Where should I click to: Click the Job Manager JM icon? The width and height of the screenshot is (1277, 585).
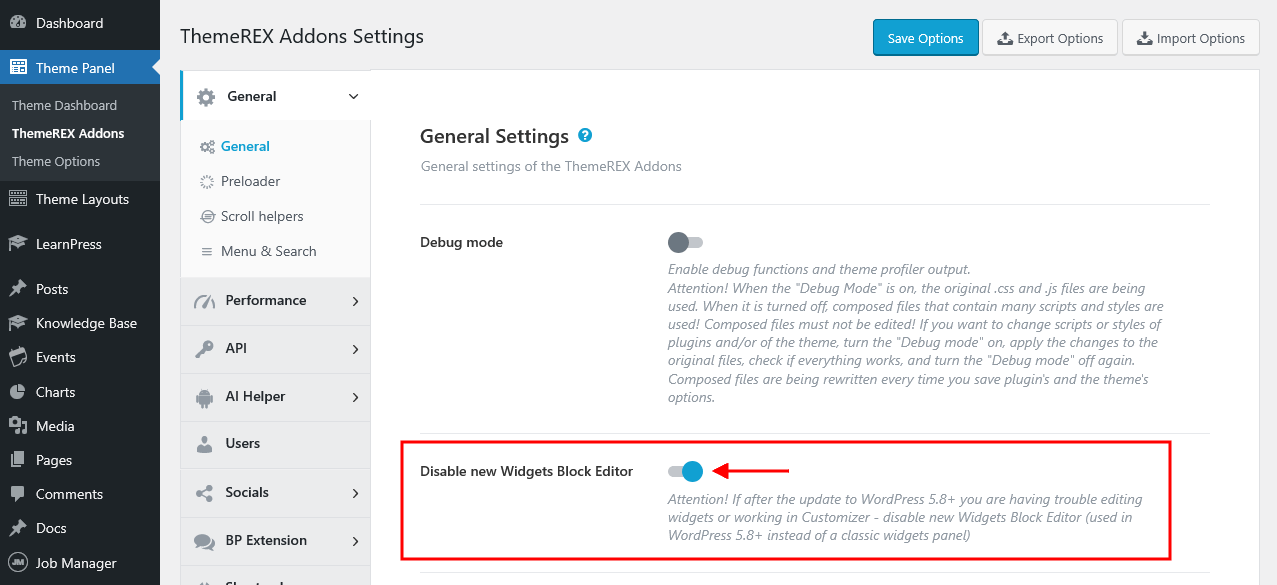[18, 563]
